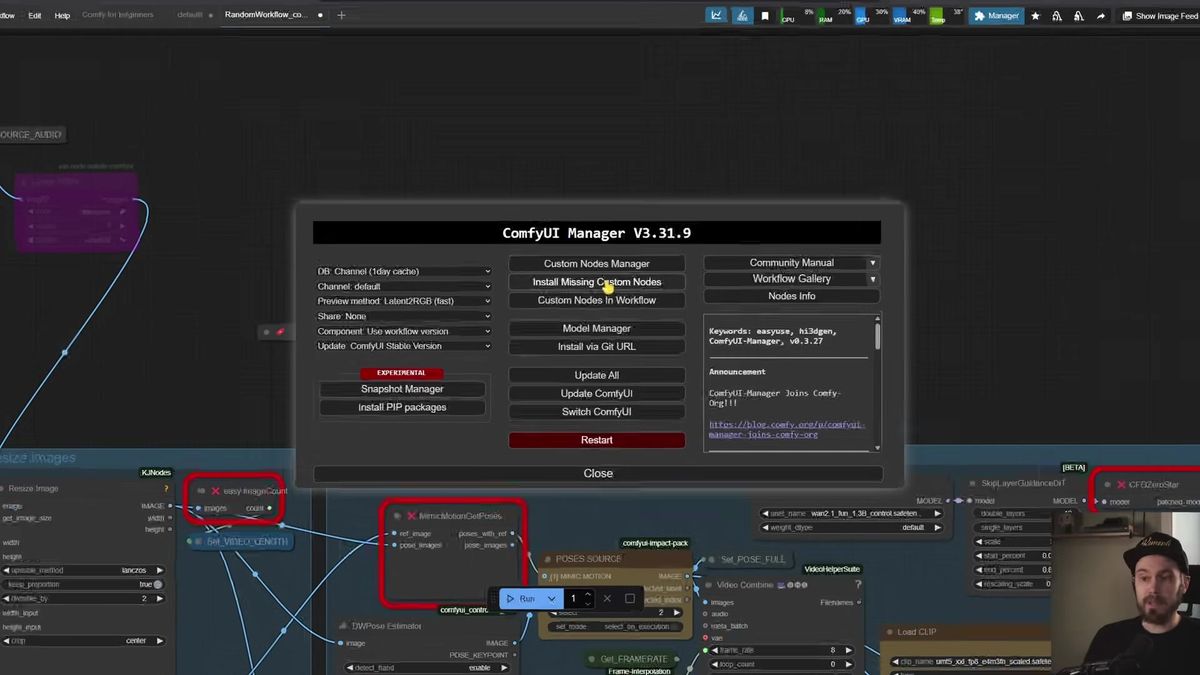Switch to Comfy for beginners tab
Screen dimensions: 1200x675
tap(120, 16)
